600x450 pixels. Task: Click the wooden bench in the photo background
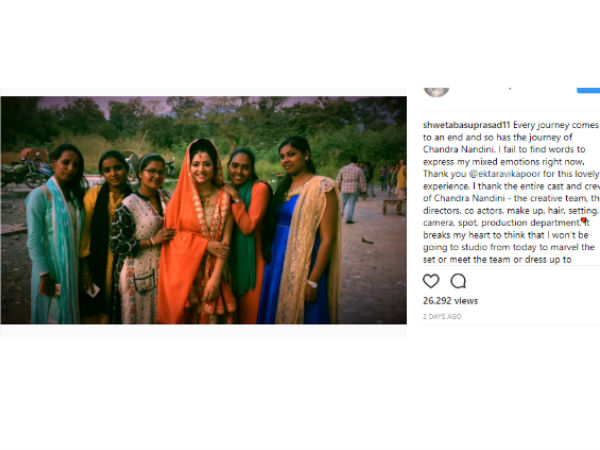[394, 207]
